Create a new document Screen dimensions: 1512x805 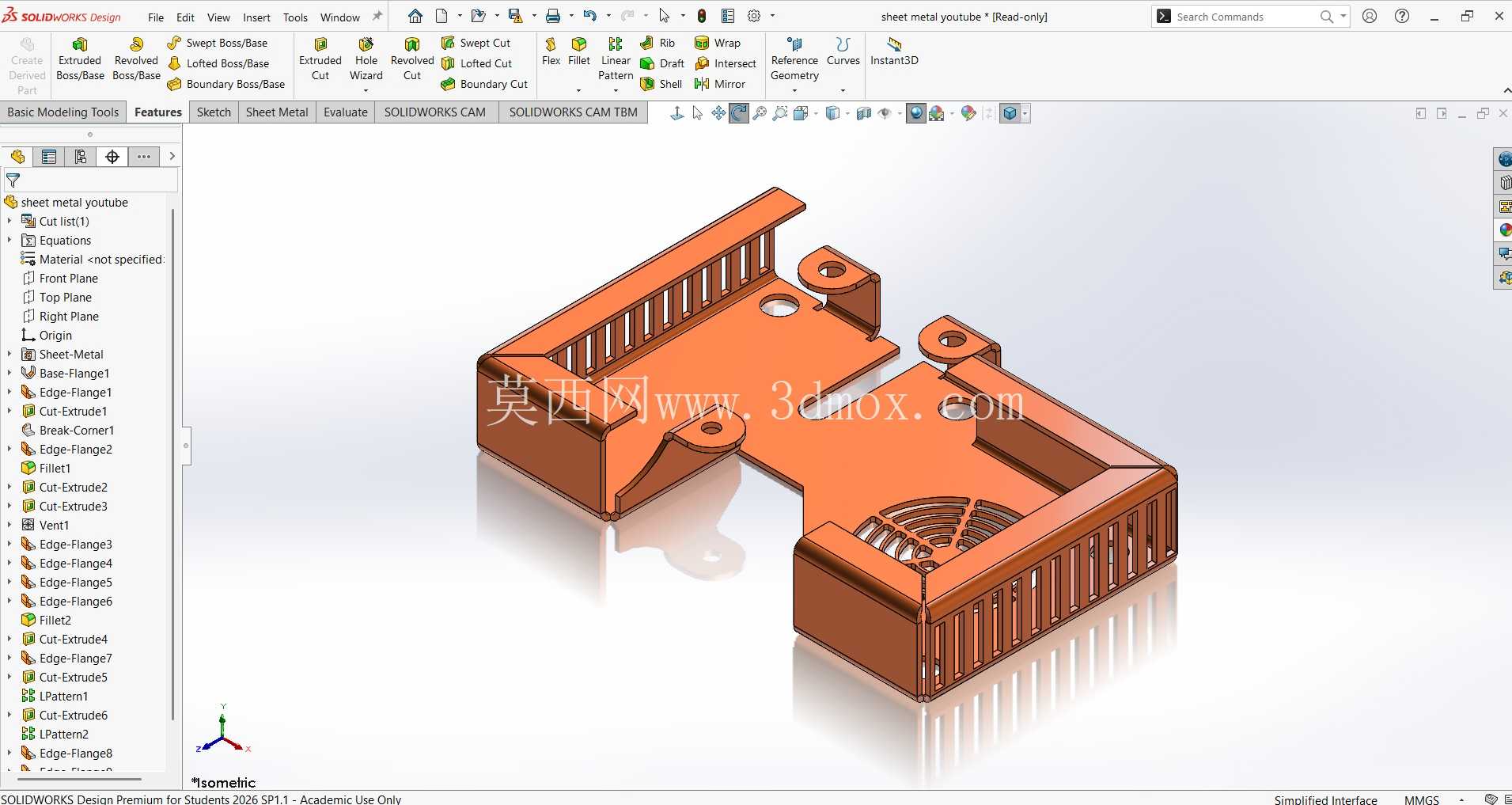[441, 16]
